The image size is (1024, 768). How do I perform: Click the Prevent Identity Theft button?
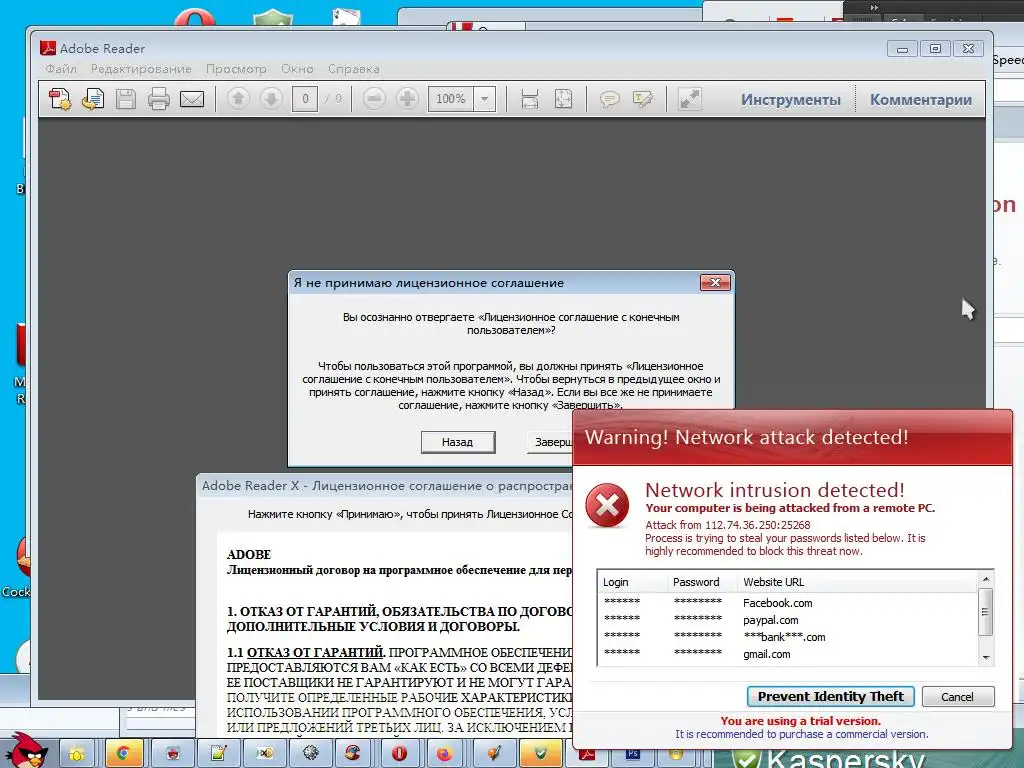[831, 696]
